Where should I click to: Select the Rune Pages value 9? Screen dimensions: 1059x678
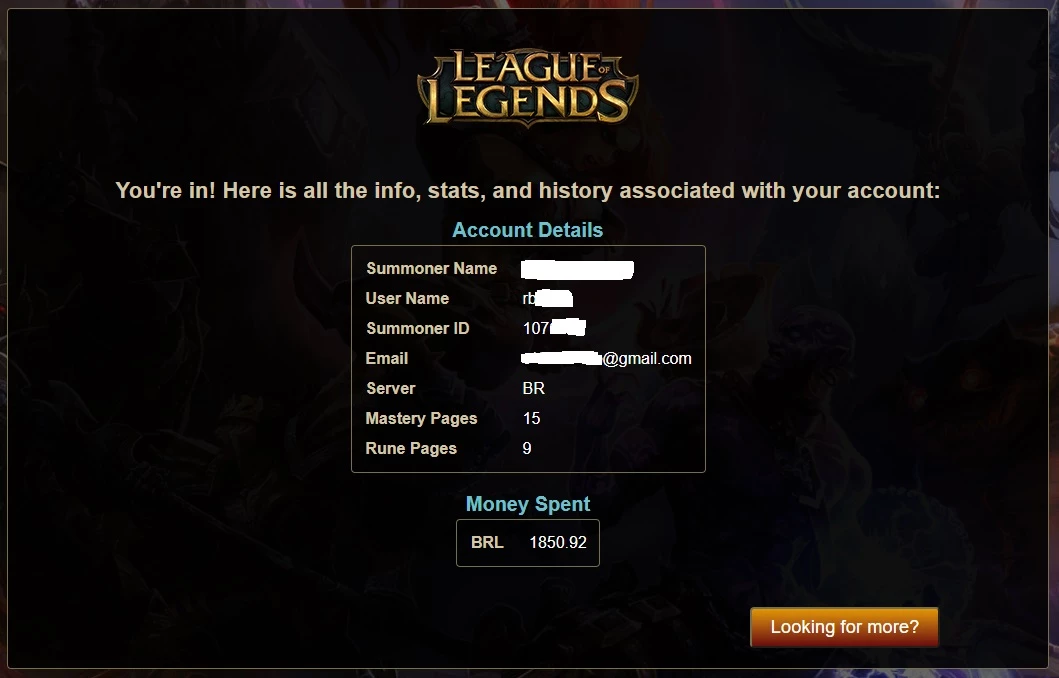527,448
